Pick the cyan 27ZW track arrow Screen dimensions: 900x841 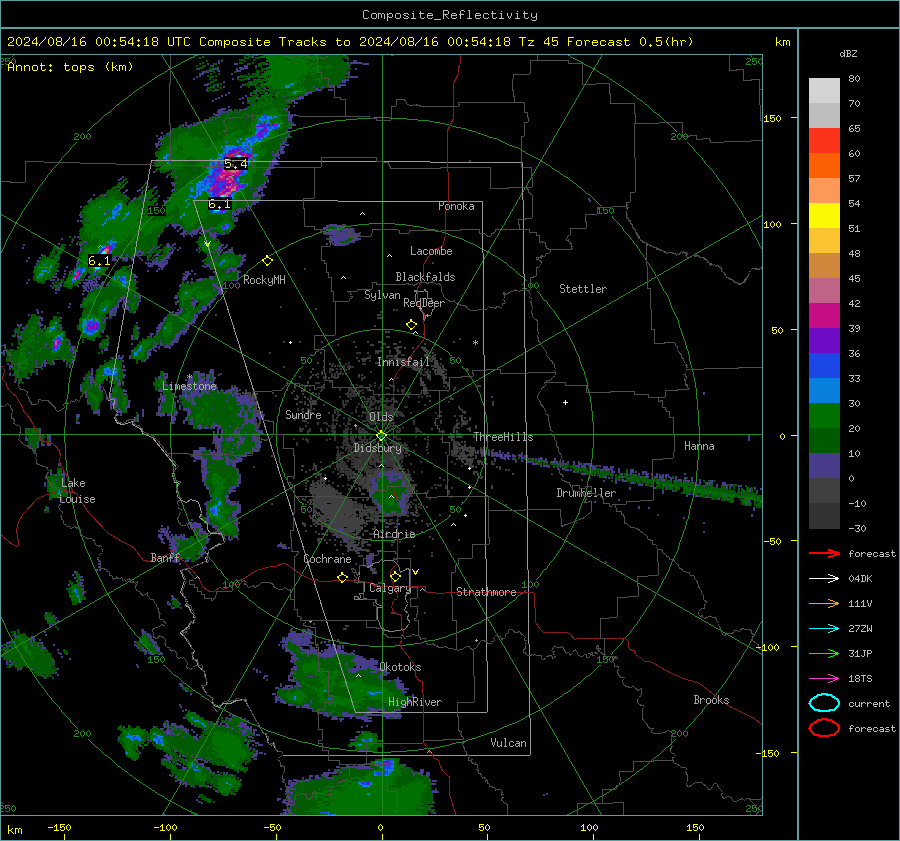[x=824, y=629]
